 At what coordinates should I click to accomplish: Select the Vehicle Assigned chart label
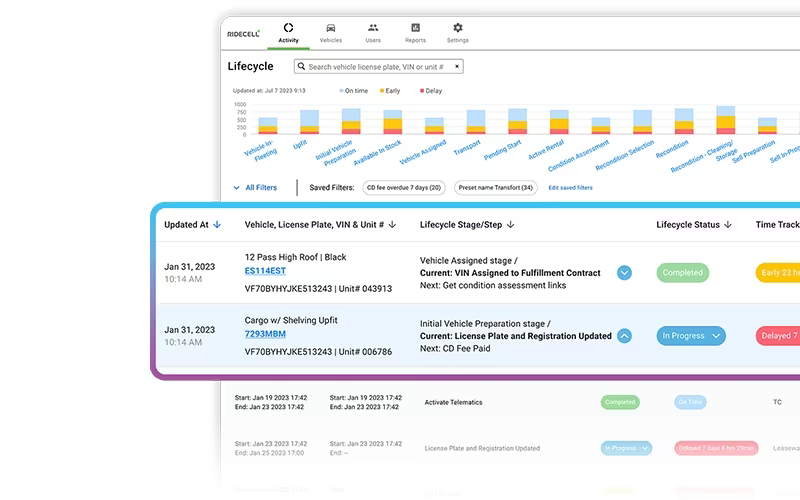click(x=423, y=152)
